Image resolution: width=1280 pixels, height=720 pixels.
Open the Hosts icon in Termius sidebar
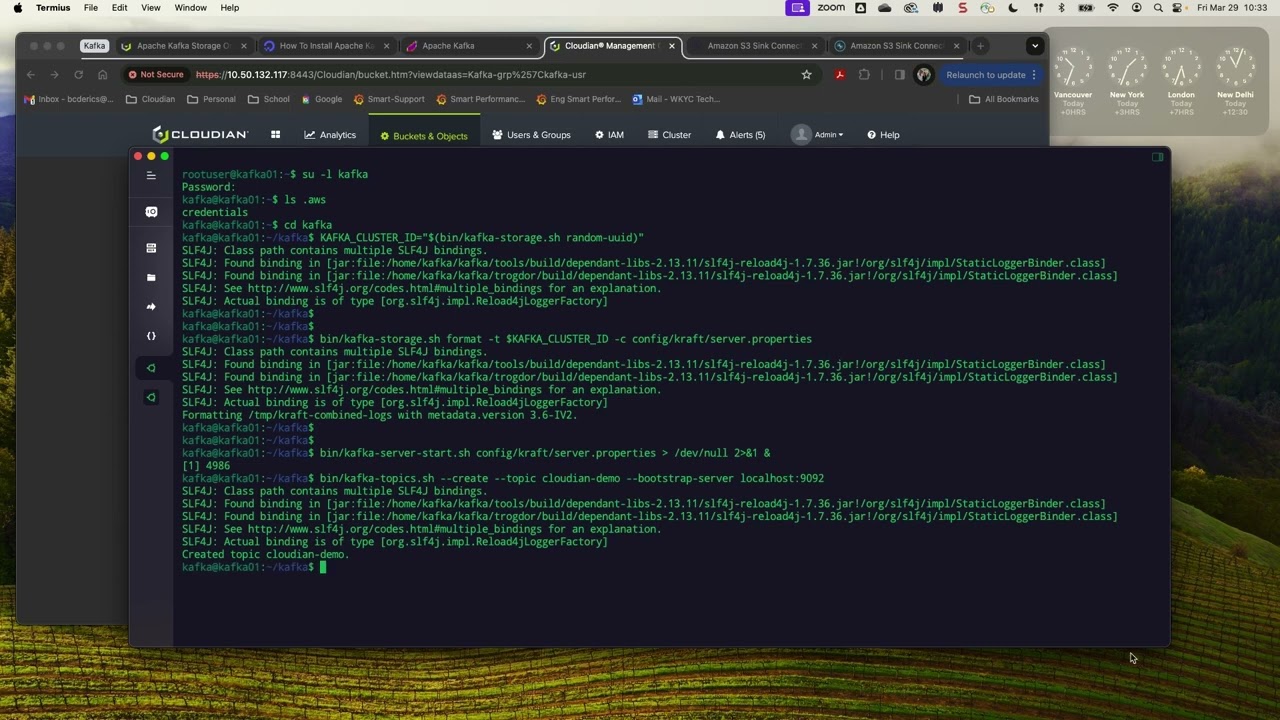click(151, 248)
